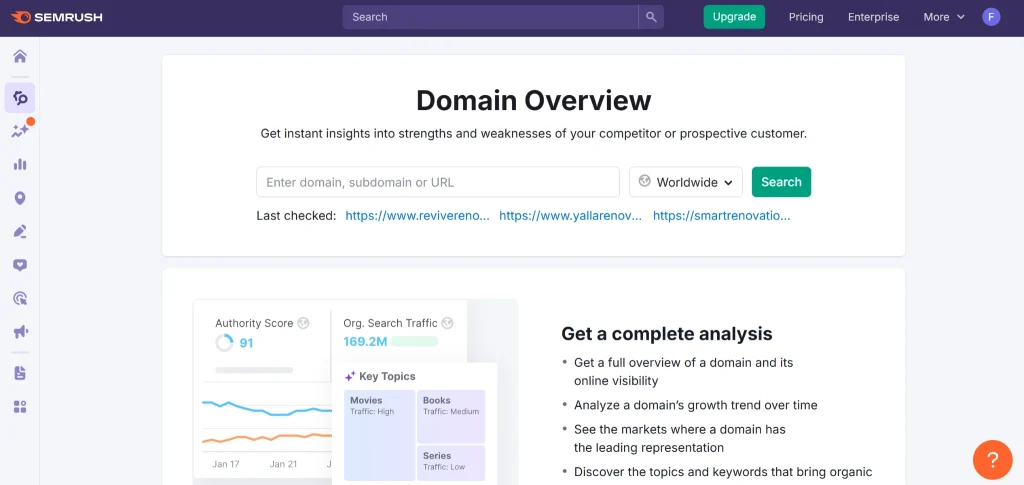1024x485 pixels.
Task: Select the SEO toolkit sidebar icon
Action: [x=20, y=98]
